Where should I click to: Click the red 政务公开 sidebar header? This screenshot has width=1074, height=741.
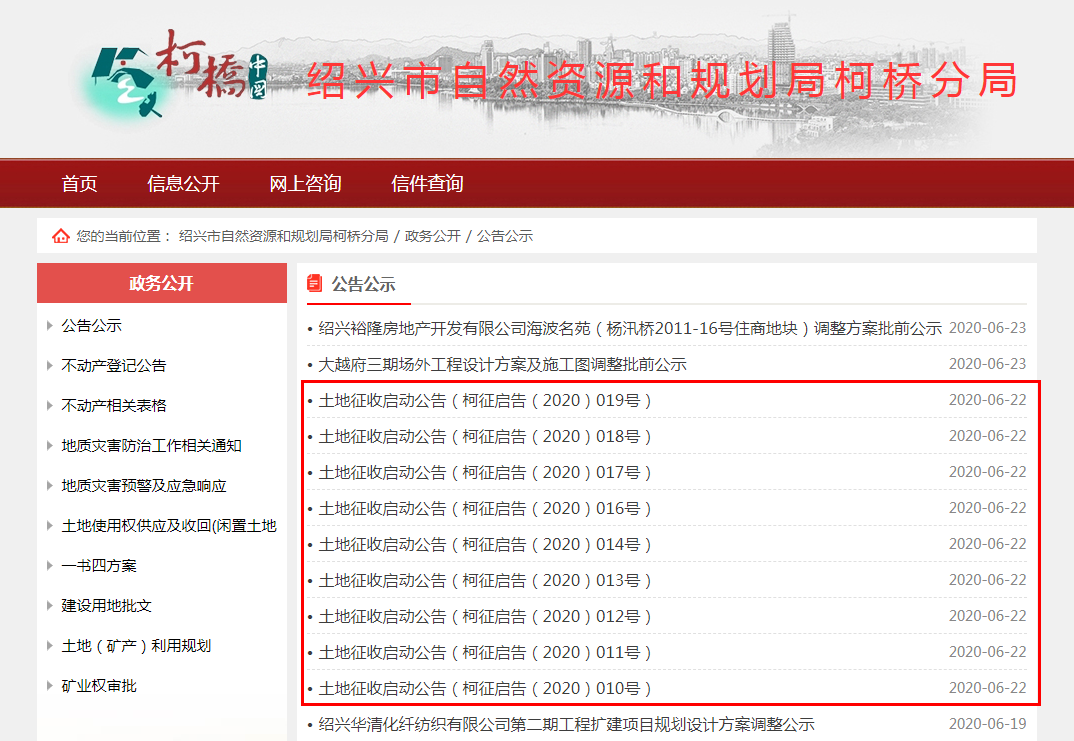coord(161,283)
